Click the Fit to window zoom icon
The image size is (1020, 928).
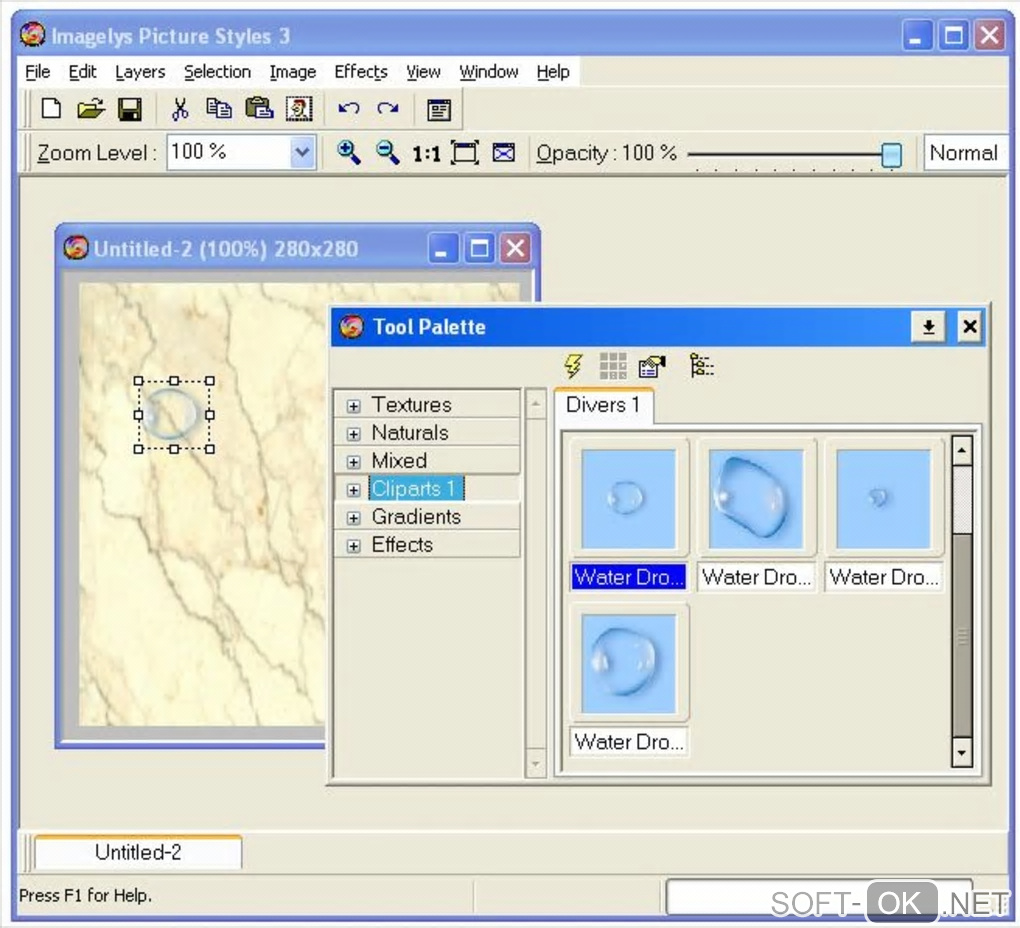[464, 153]
